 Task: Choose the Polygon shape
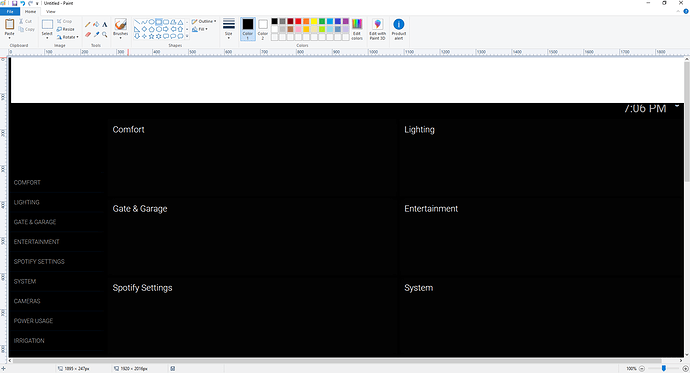tap(173, 22)
